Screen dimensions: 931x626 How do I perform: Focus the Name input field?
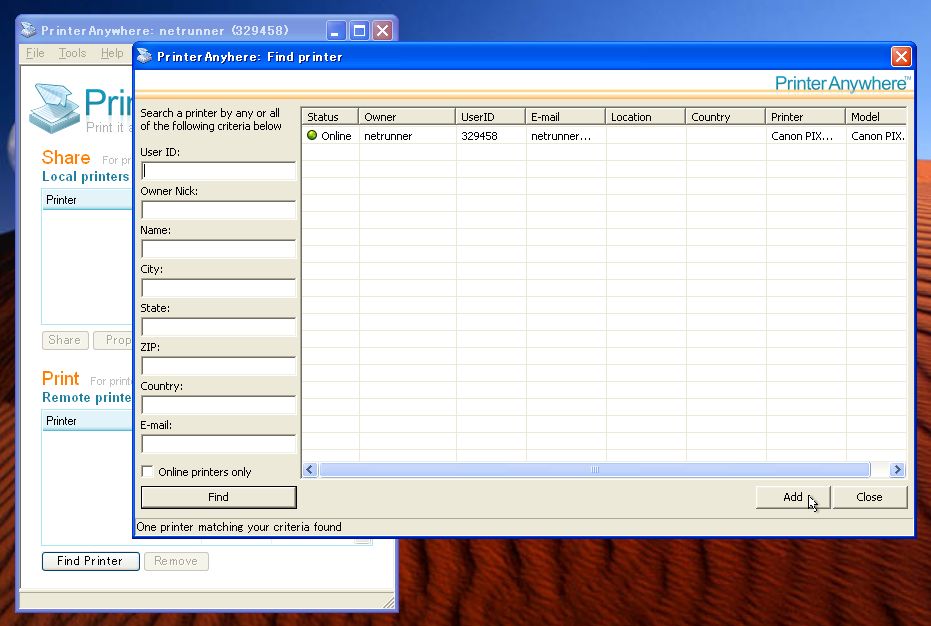[218, 249]
